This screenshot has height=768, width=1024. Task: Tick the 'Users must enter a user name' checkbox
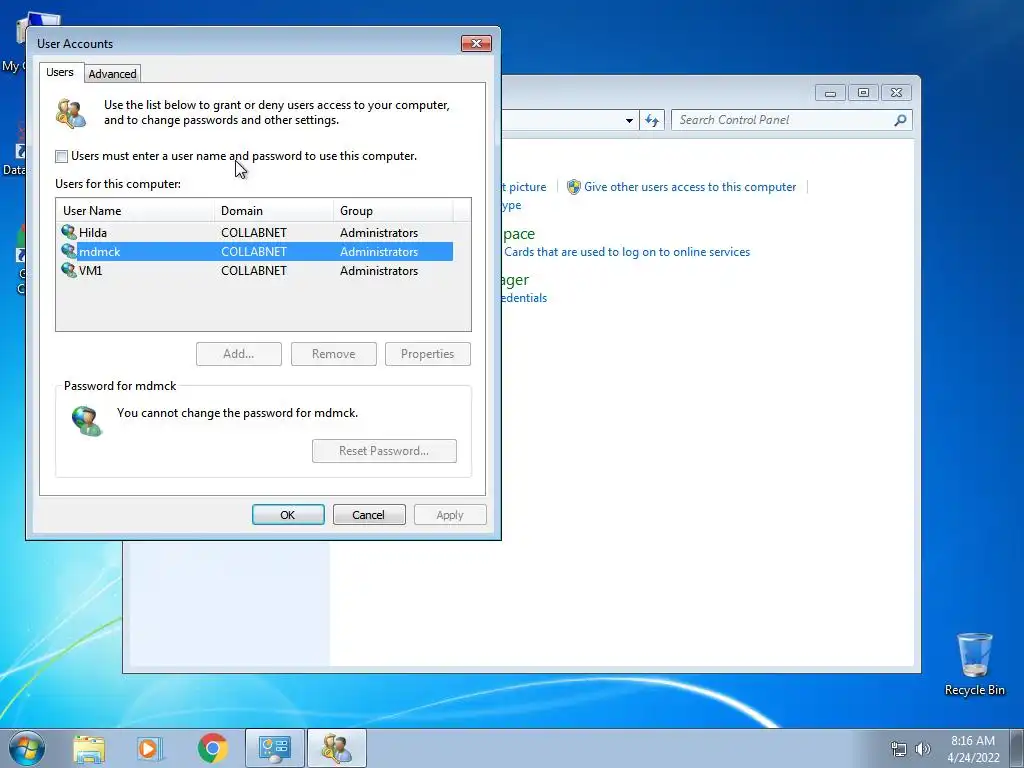61,156
